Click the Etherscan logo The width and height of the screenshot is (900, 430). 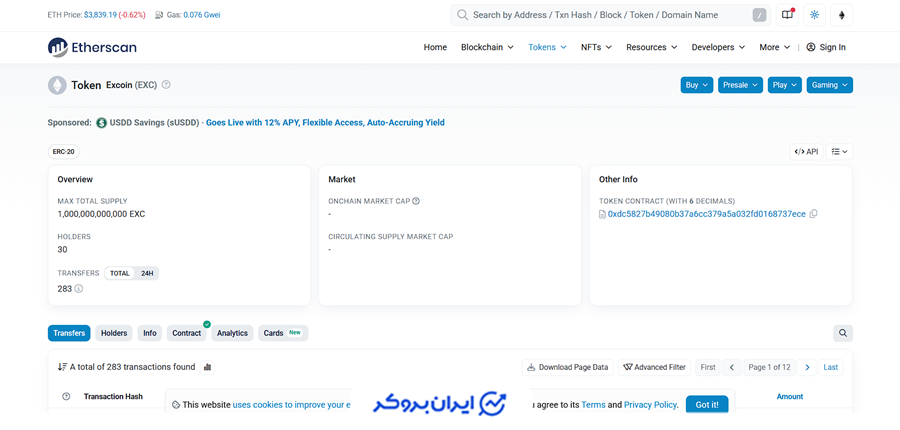pos(92,47)
